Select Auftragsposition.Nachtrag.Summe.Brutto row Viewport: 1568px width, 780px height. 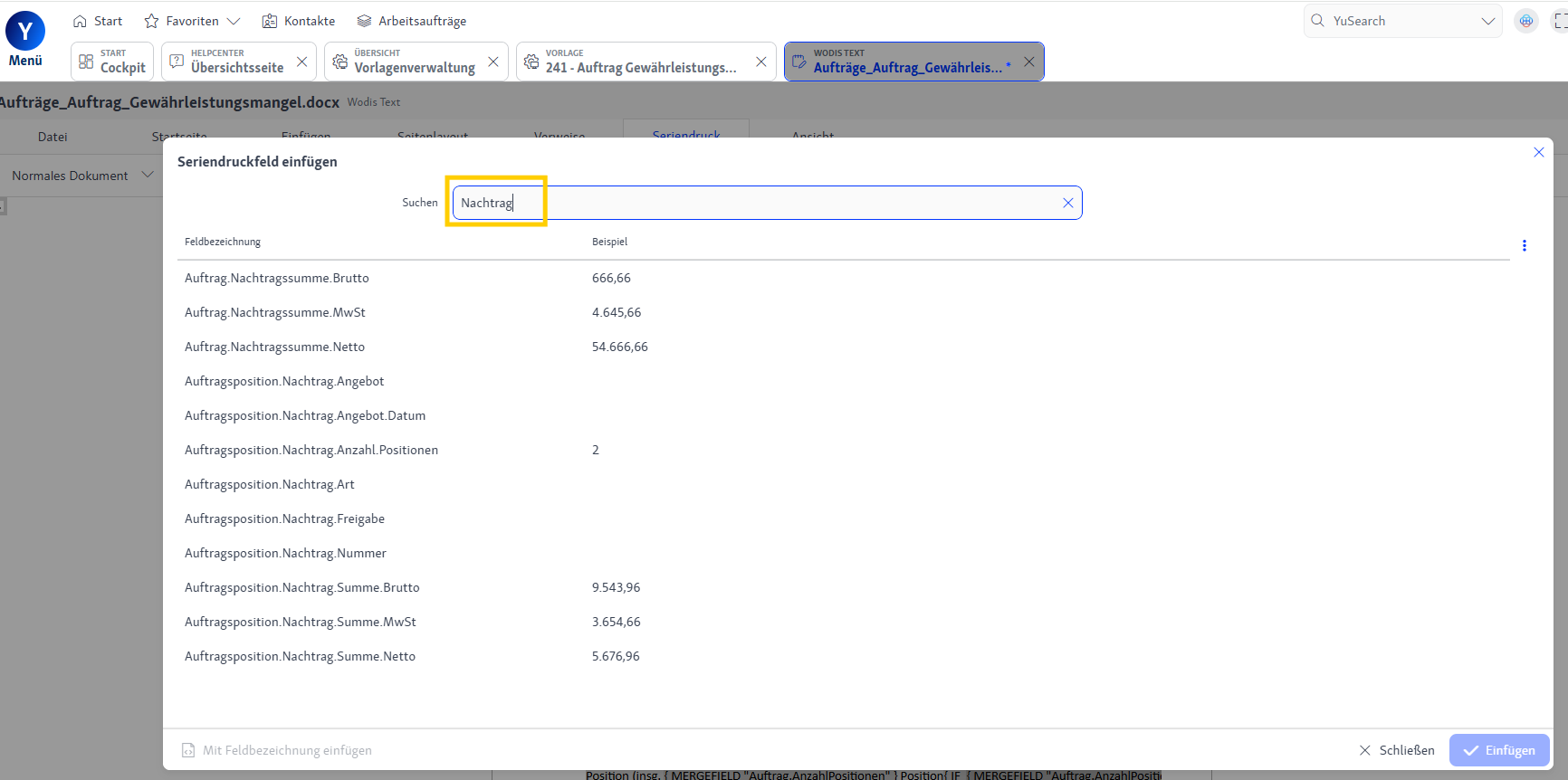844,587
